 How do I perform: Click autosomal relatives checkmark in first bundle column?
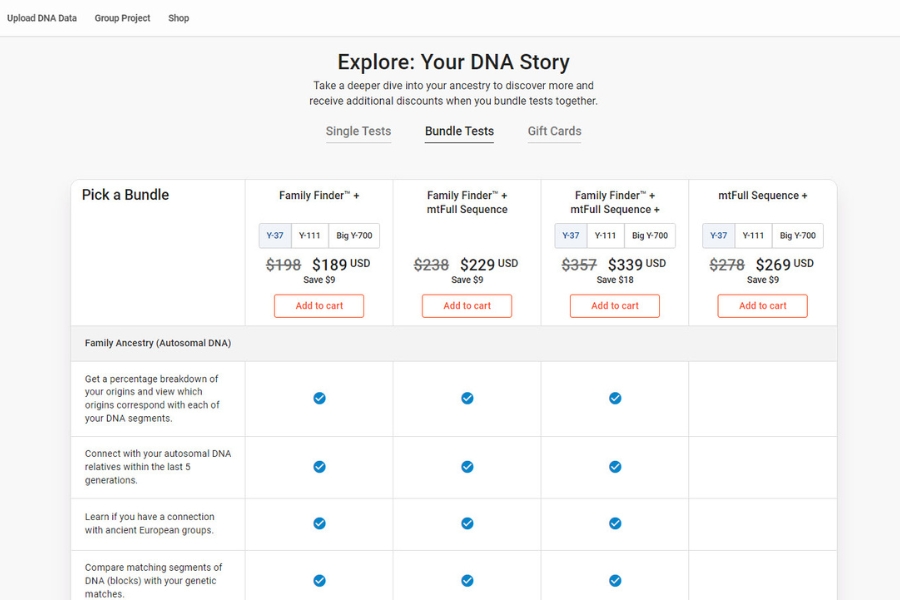319,467
